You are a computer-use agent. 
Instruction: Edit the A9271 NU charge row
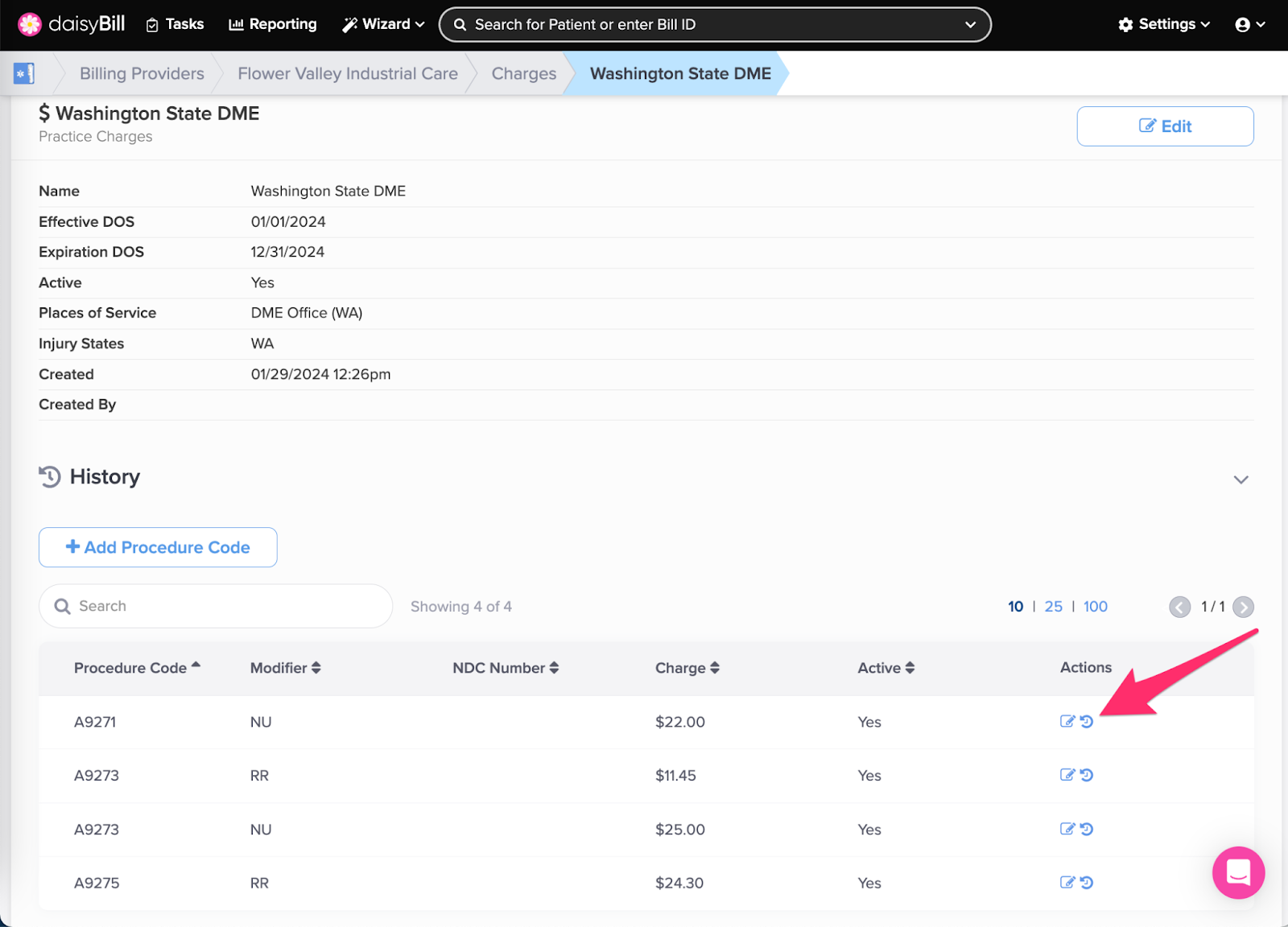pos(1067,721)
